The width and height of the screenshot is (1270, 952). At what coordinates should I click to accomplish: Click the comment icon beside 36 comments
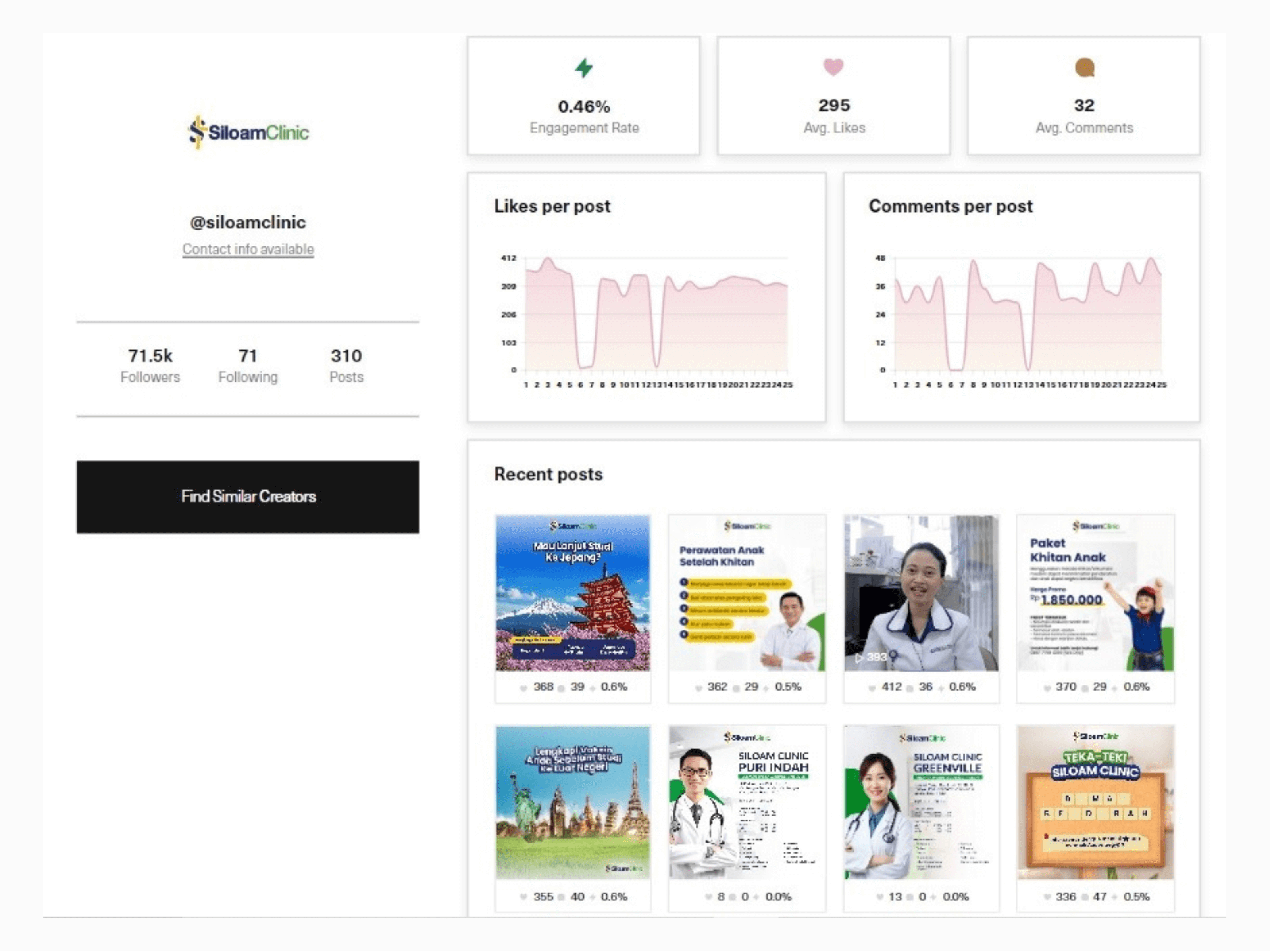click(910, 689)
